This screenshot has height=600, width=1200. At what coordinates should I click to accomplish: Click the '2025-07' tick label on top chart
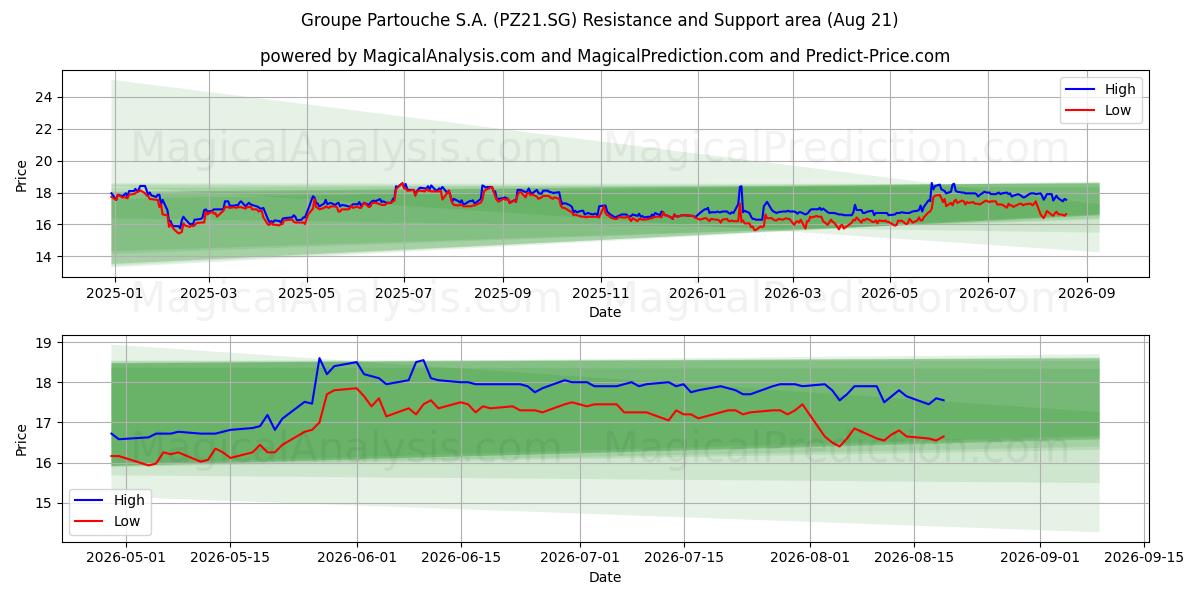pyautogui.click(x=404, y=293)
